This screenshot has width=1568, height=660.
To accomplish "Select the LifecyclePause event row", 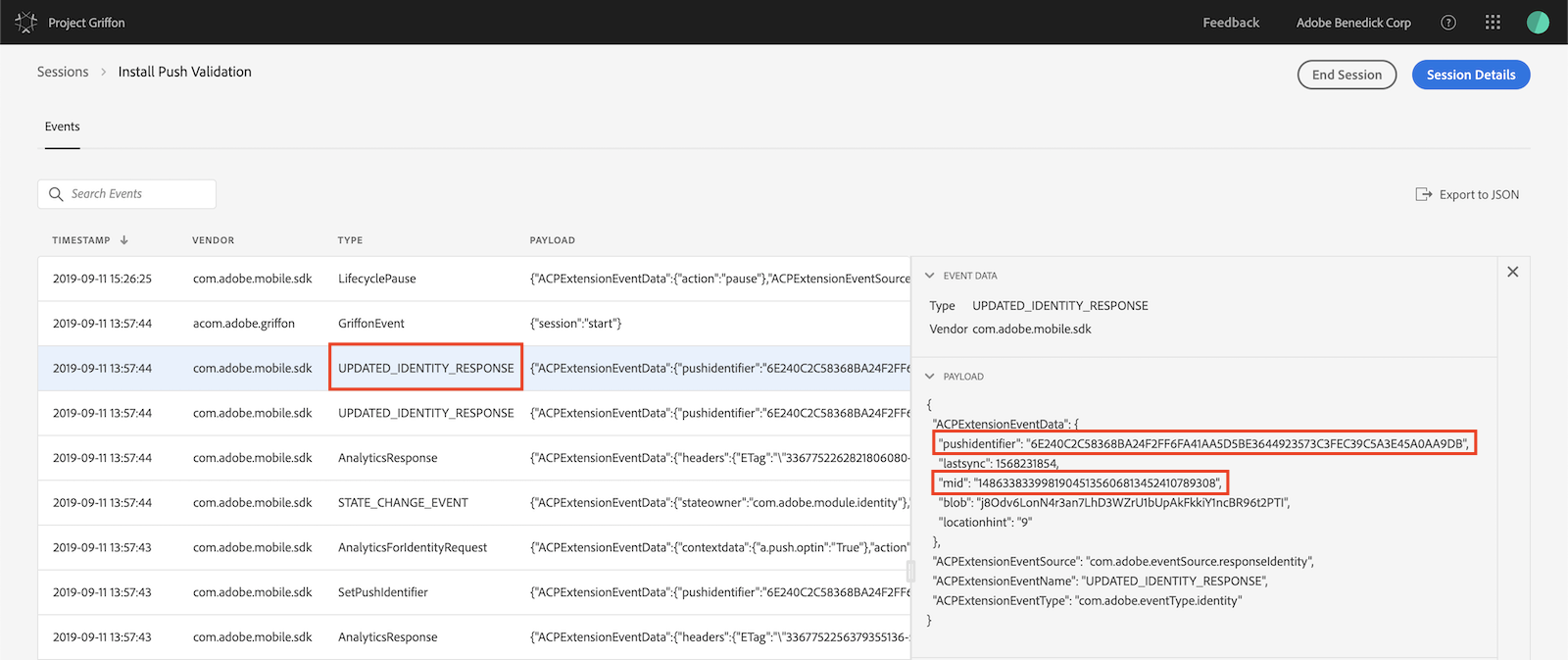I will coord(474,279).
